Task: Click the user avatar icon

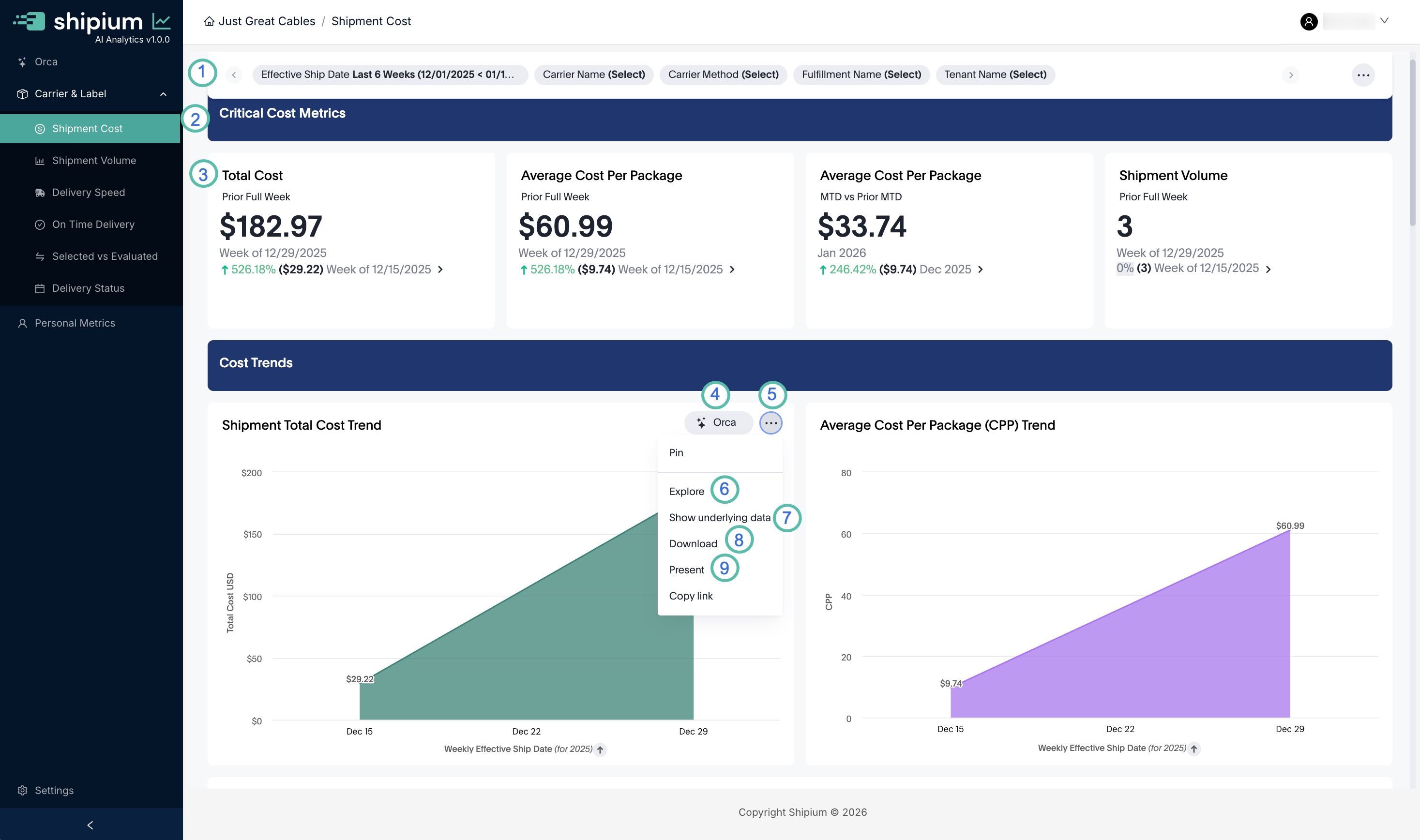Action: tap(1309, 21)
